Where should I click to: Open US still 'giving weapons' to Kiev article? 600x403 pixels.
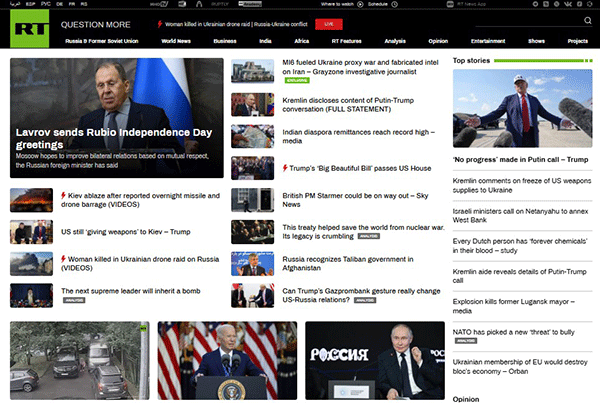[126, 232]
